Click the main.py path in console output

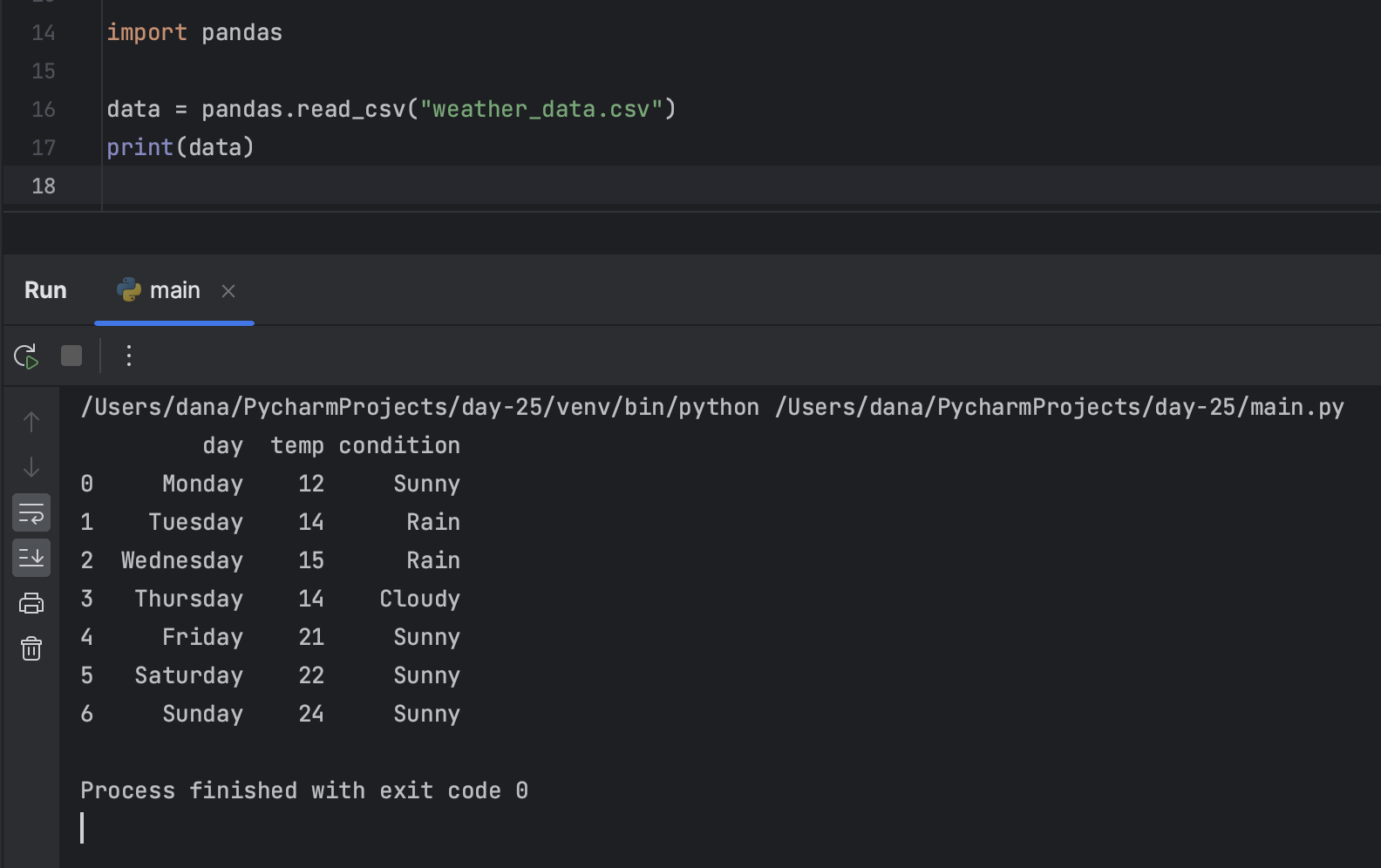1059,408
